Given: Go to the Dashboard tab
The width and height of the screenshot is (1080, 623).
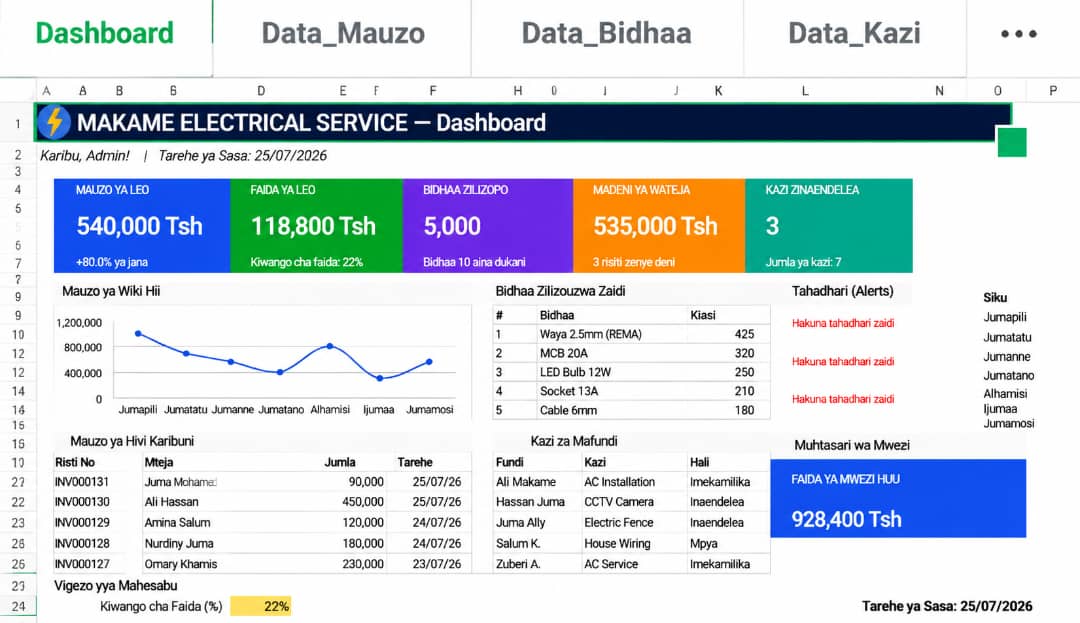Looking at the screenshot, I should [x=105, y=33].
